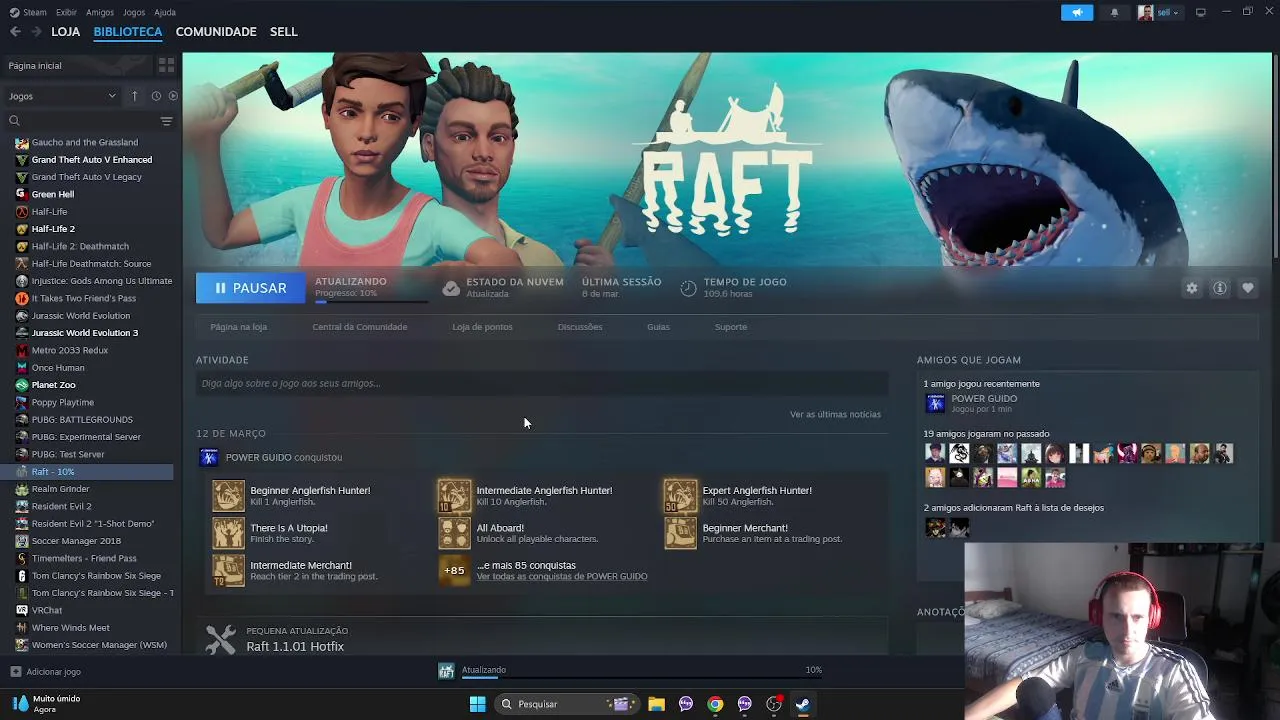Open Loja de pontos link
1280x720 pixels.
coord(482,327)
